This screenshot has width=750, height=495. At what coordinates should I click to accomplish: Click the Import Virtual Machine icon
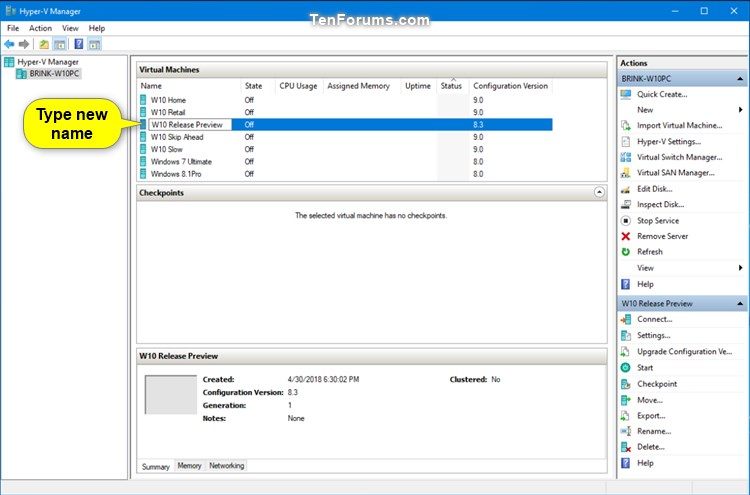coord(626,125)
